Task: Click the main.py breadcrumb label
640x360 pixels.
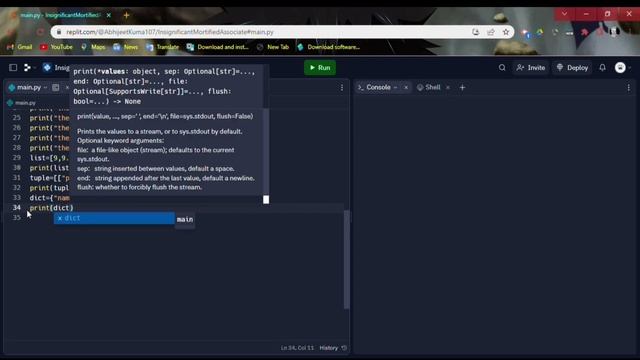Action: pyautogui.click(x=25, y=103)
